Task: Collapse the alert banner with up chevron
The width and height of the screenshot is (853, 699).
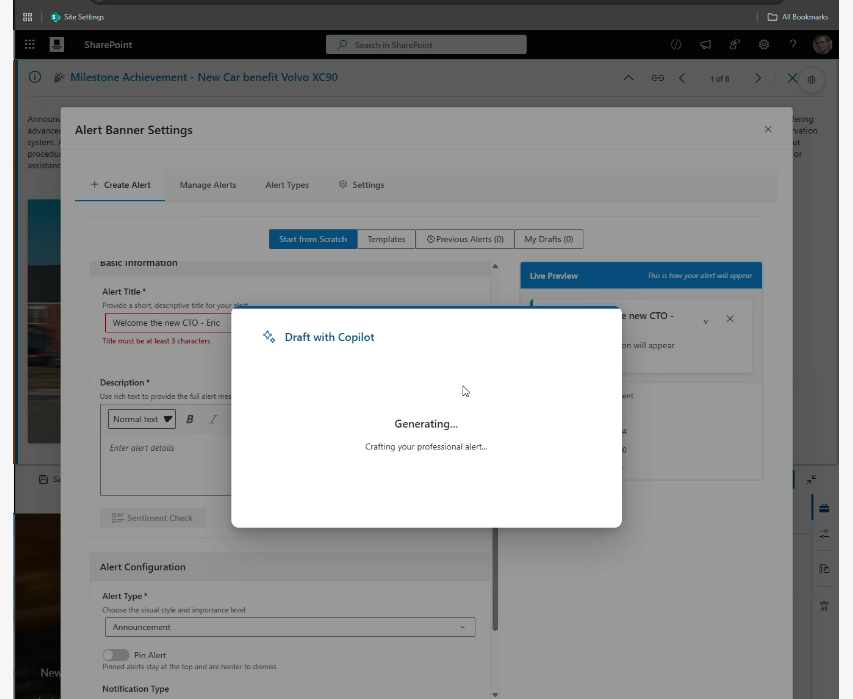Action: pos(628,78)
